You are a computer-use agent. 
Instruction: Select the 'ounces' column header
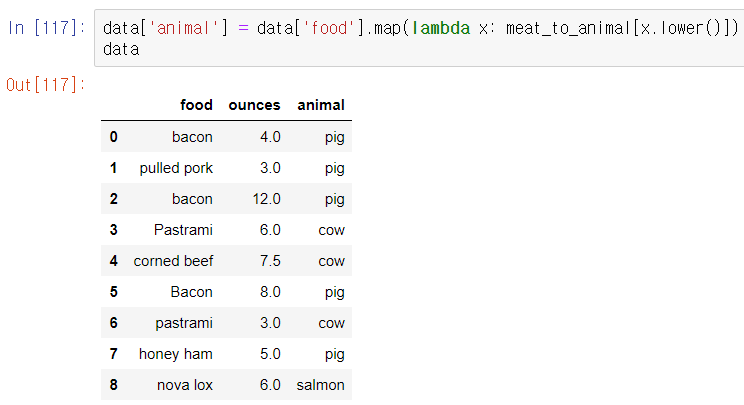point(254,105)
